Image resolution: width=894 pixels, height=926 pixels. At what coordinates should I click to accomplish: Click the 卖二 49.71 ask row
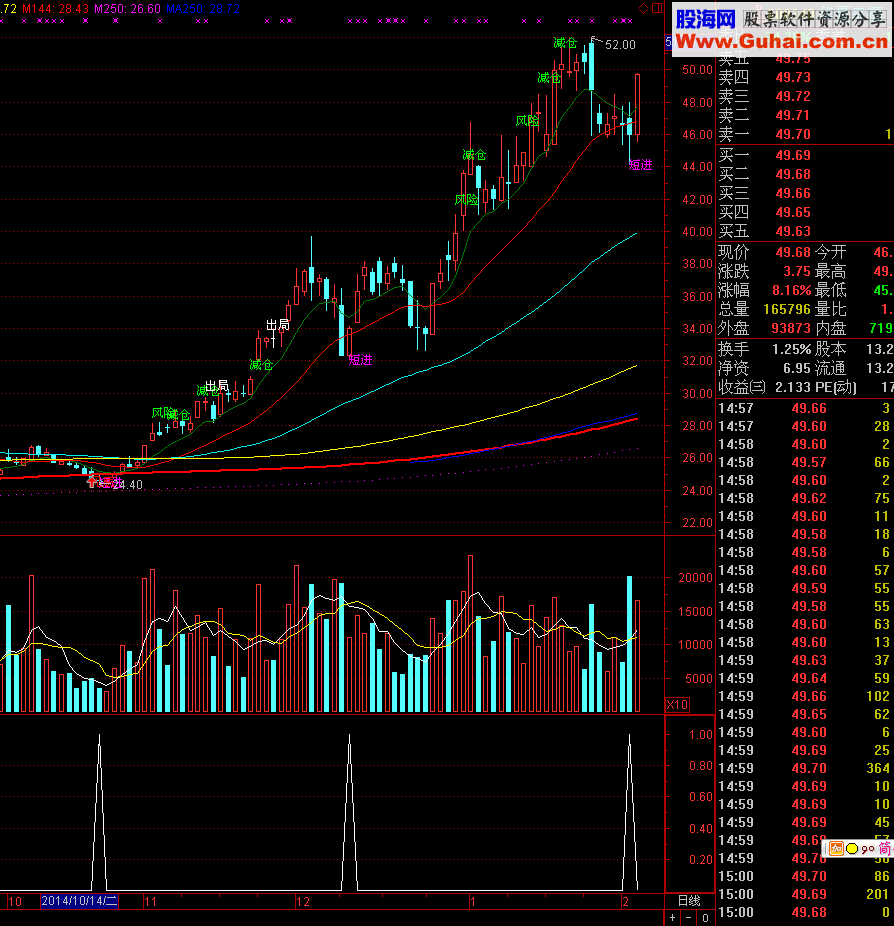804,115
